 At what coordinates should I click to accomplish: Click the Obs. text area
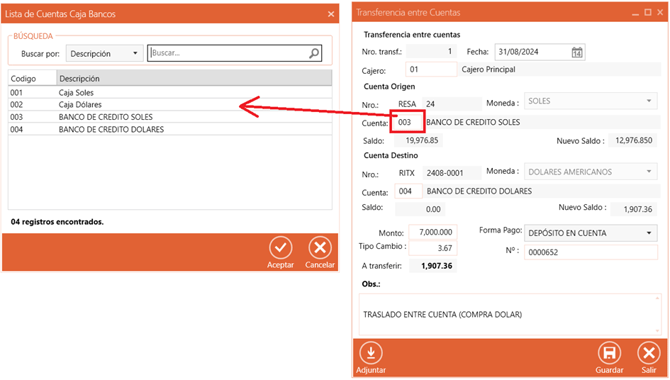click(x=509, y=314)
